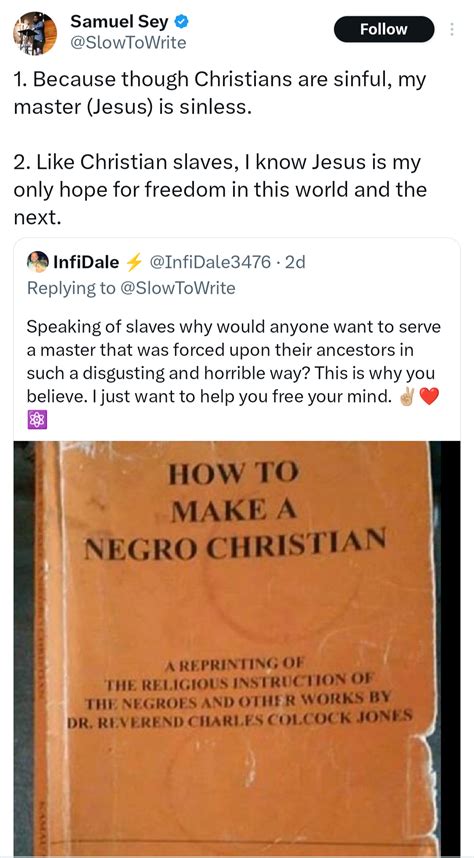This screenshot has width=474, height=858.
Task: Click the peace sign hand emoji
Action: (406, 397)
